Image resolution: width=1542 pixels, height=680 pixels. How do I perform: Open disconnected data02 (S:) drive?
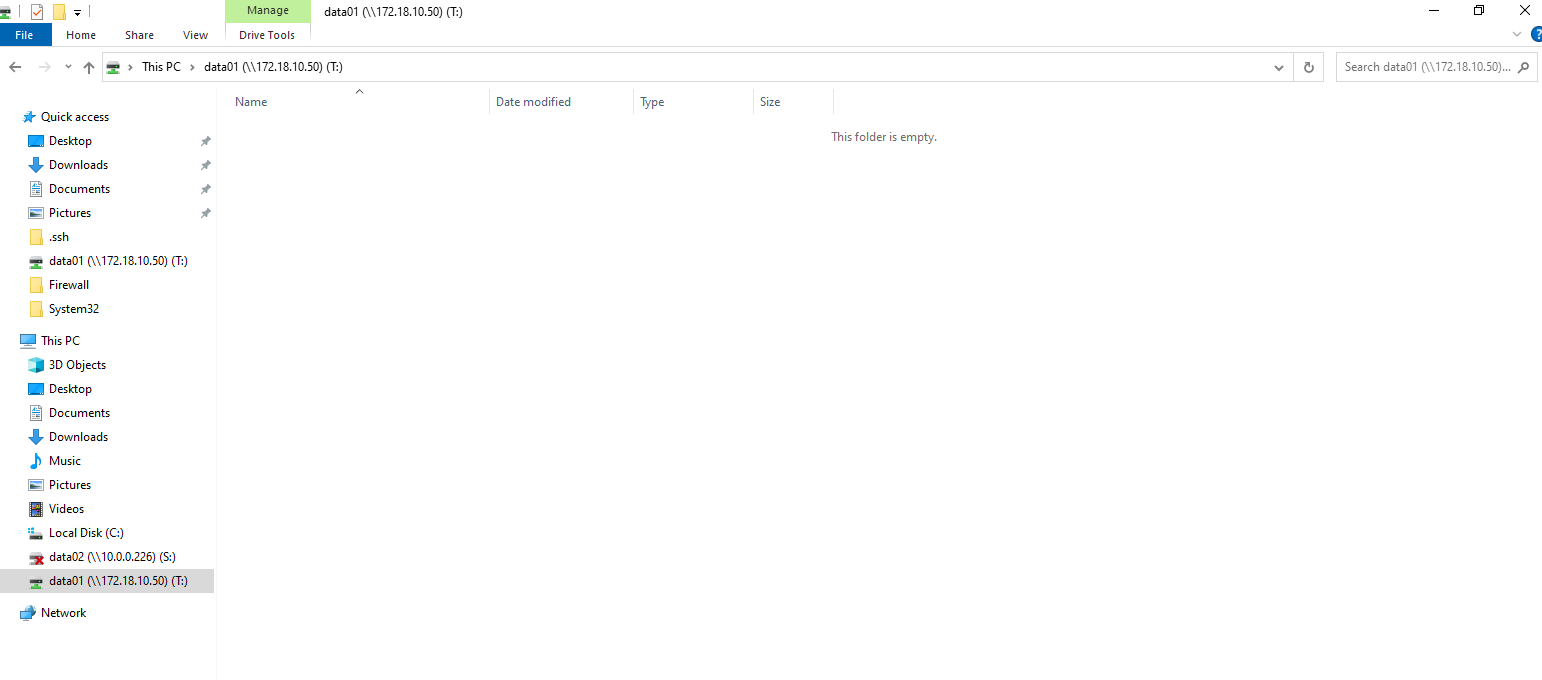click(x=112, y=557)
